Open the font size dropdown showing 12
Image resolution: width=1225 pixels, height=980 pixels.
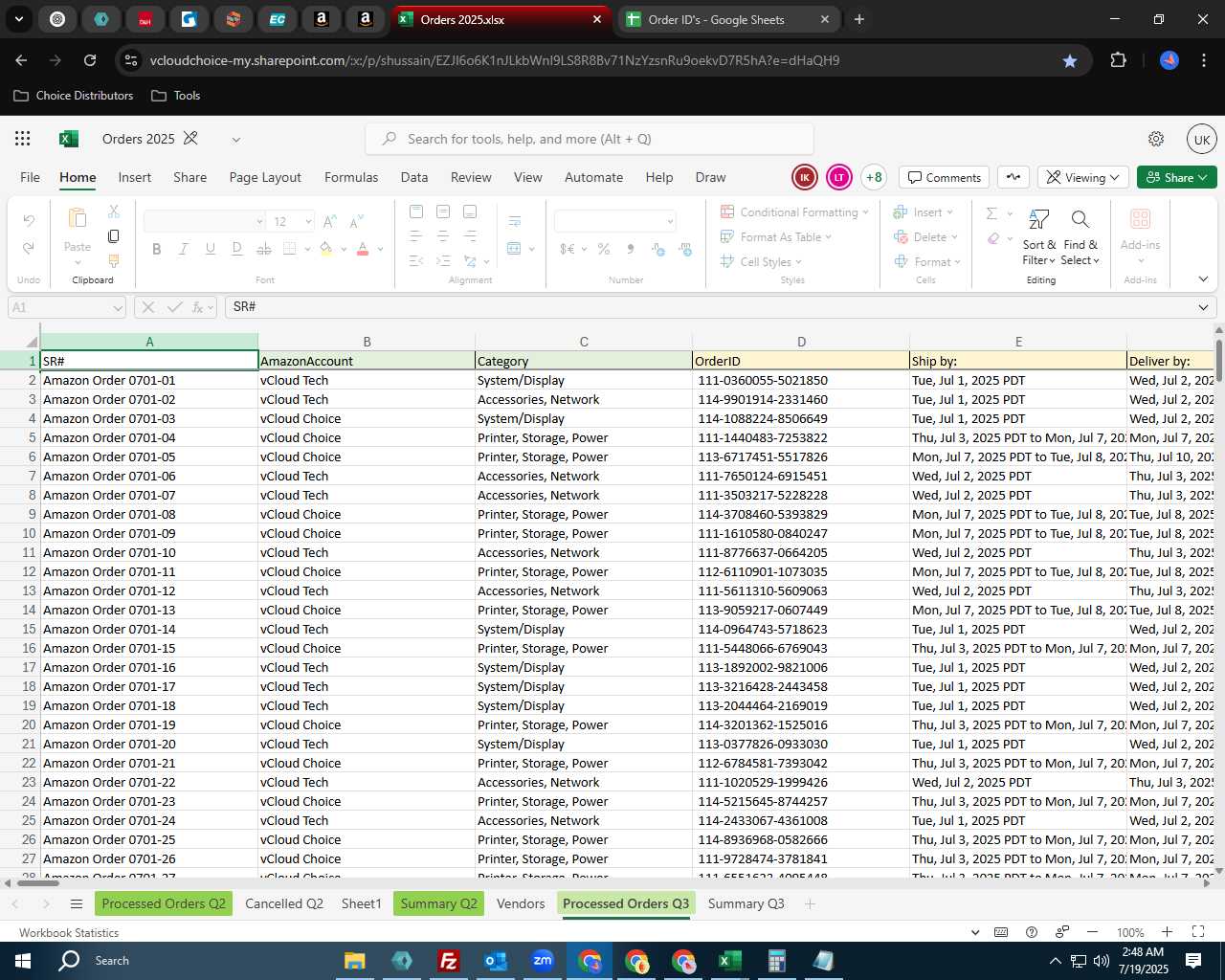tap(308, 222)
